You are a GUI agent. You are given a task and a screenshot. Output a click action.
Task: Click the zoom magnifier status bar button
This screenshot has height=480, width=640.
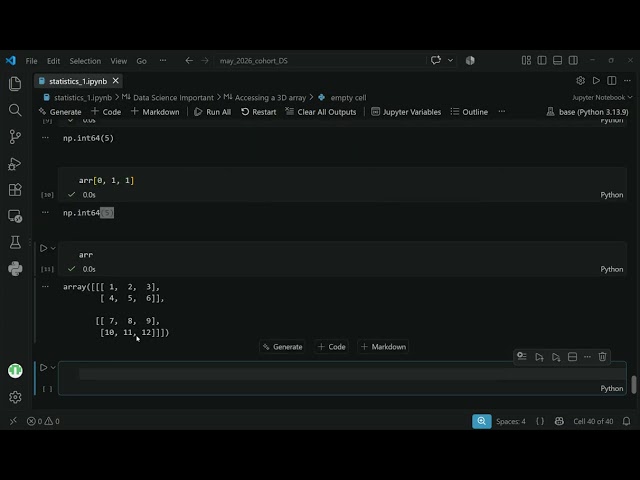click(482, 421)
